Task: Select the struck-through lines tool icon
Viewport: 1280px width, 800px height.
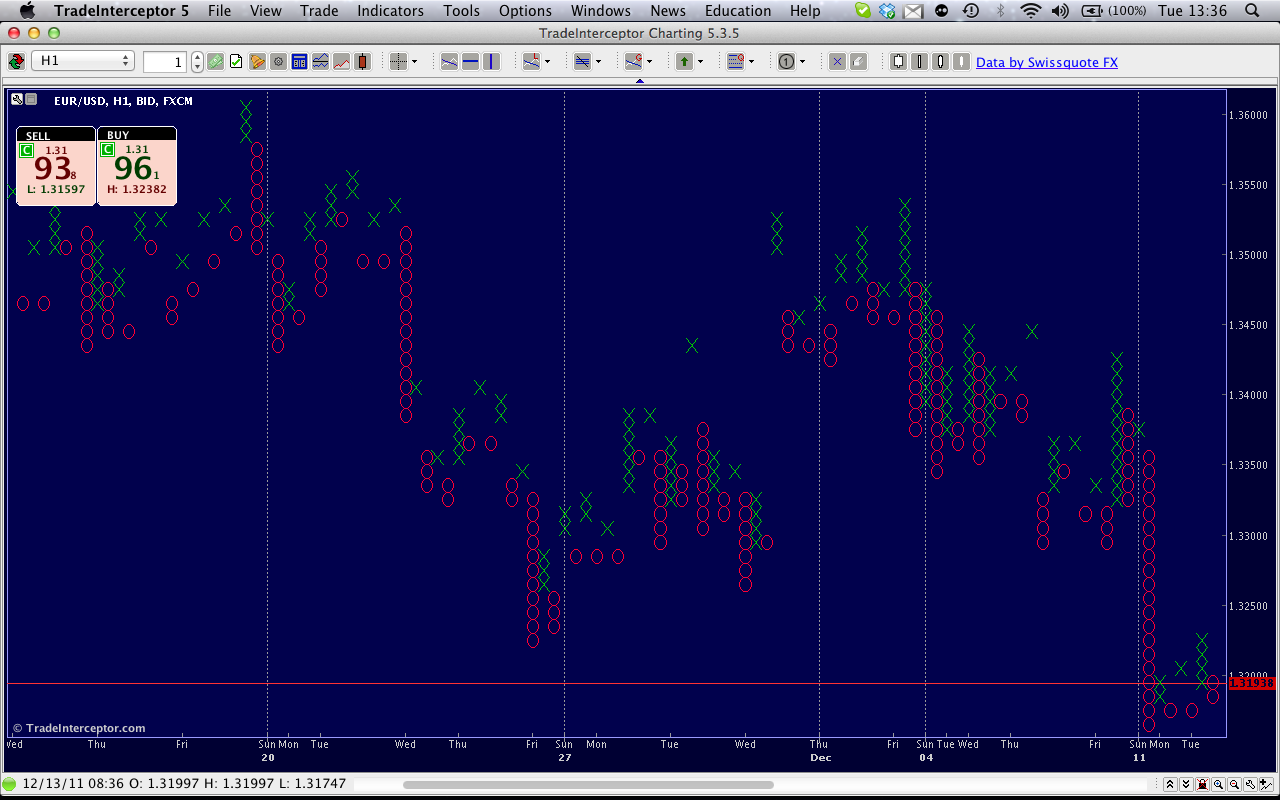Action: point(582,62)
